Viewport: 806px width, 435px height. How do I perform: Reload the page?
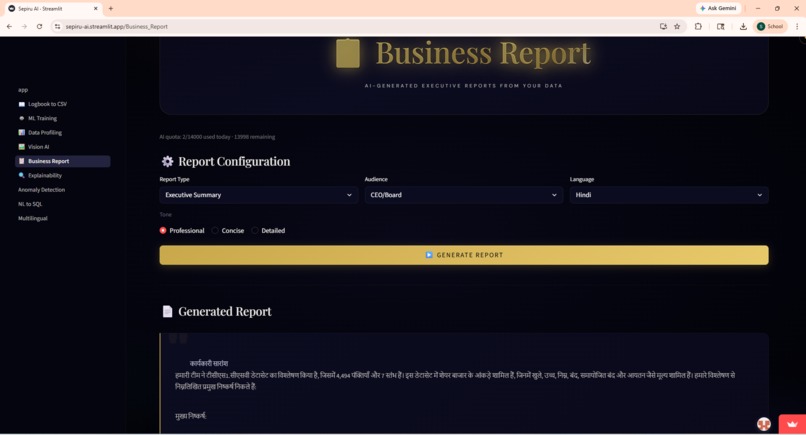(39, 26)
